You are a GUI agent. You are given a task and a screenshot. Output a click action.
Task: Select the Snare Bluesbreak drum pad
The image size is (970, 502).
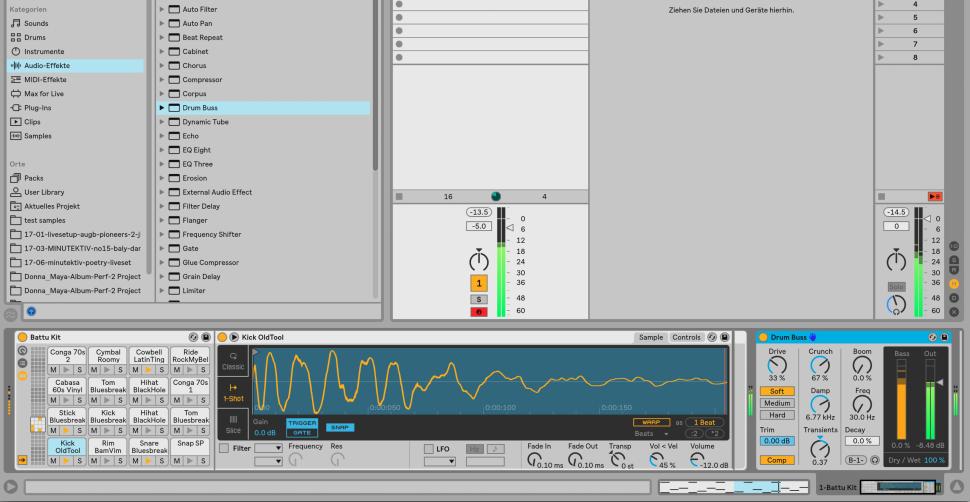click(x=148, y=445)
